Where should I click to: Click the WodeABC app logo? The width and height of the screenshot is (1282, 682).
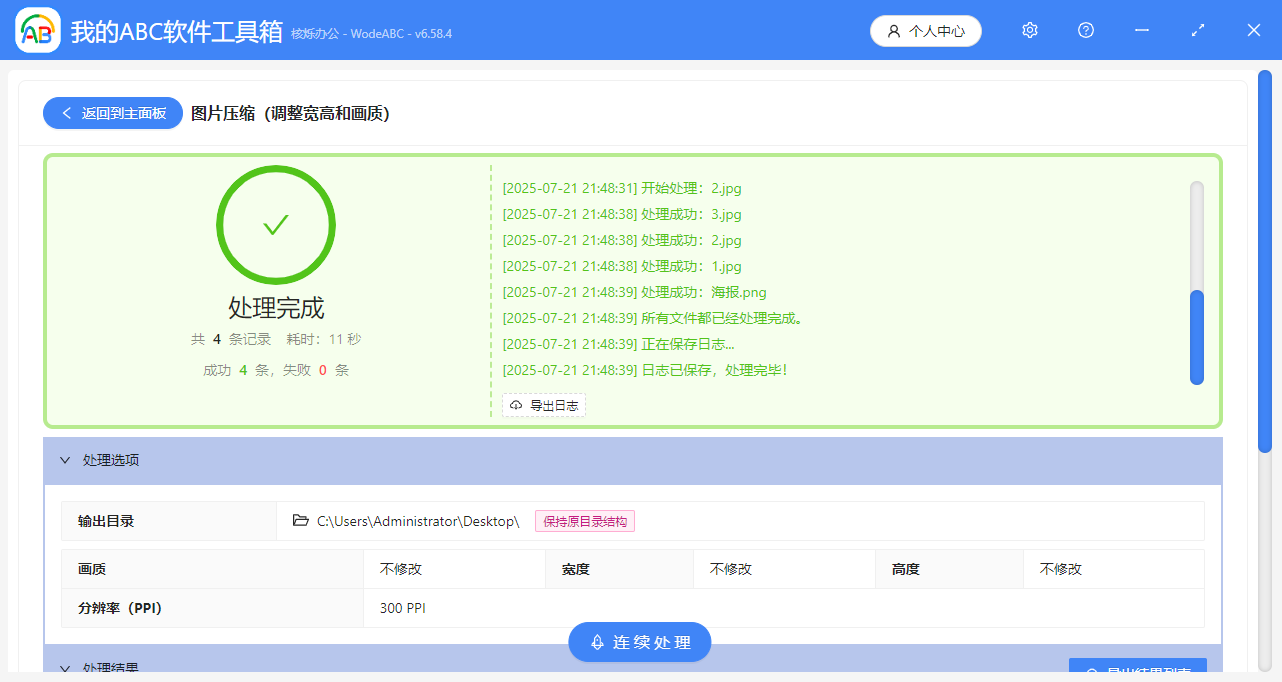click(37, 30)
